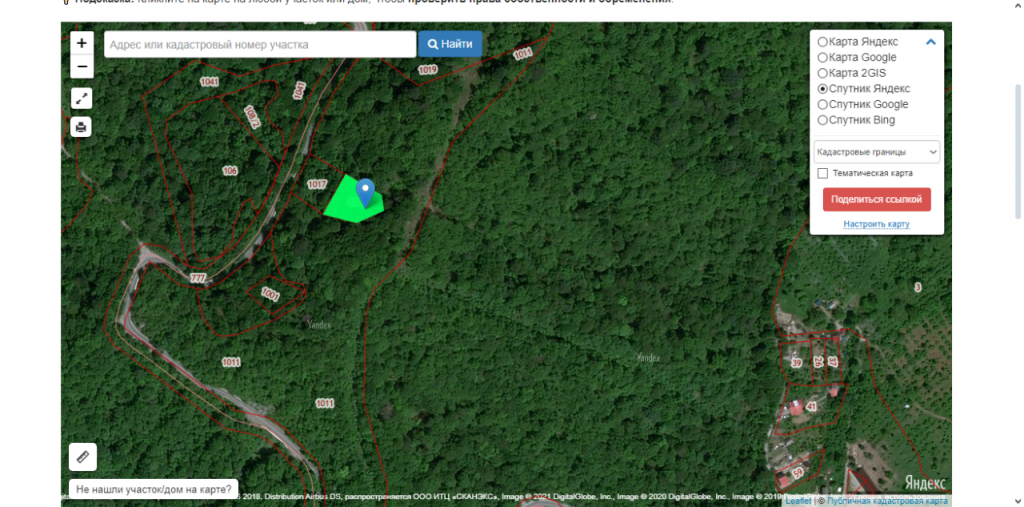
Task: Click Не нашли участок/дом на карте prompt
Action: (153, 489)
